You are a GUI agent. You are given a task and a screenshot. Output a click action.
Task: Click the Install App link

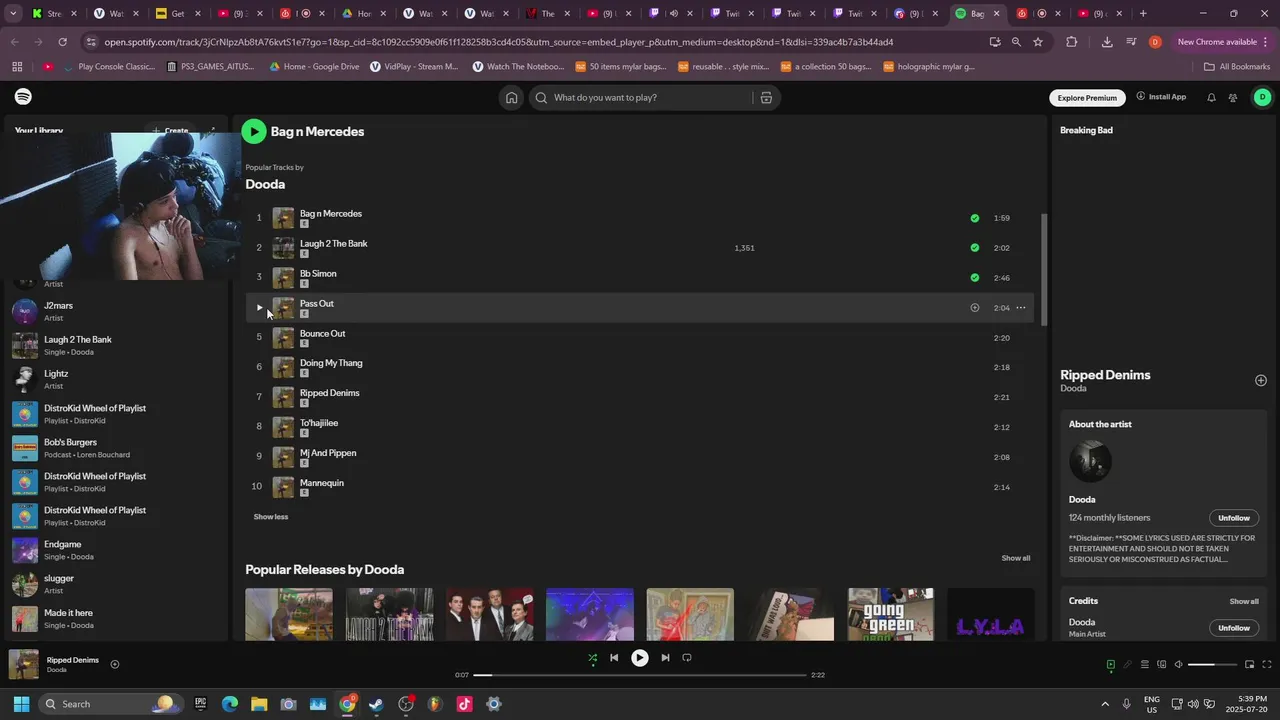pyautogui.click(x=1161, y=97)
